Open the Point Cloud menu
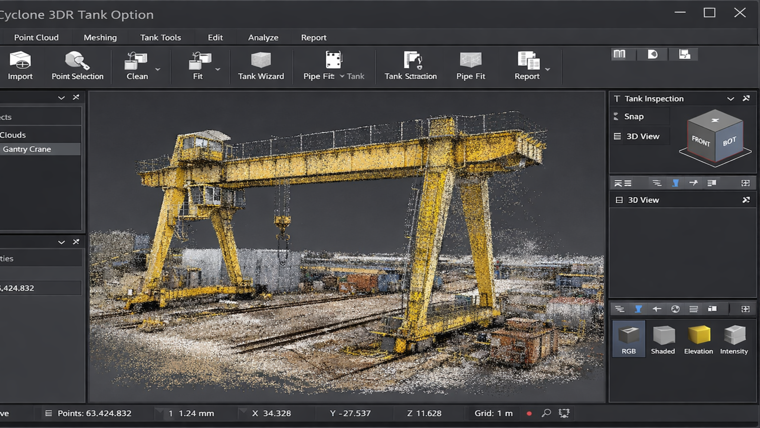 (x=36, y=37)
